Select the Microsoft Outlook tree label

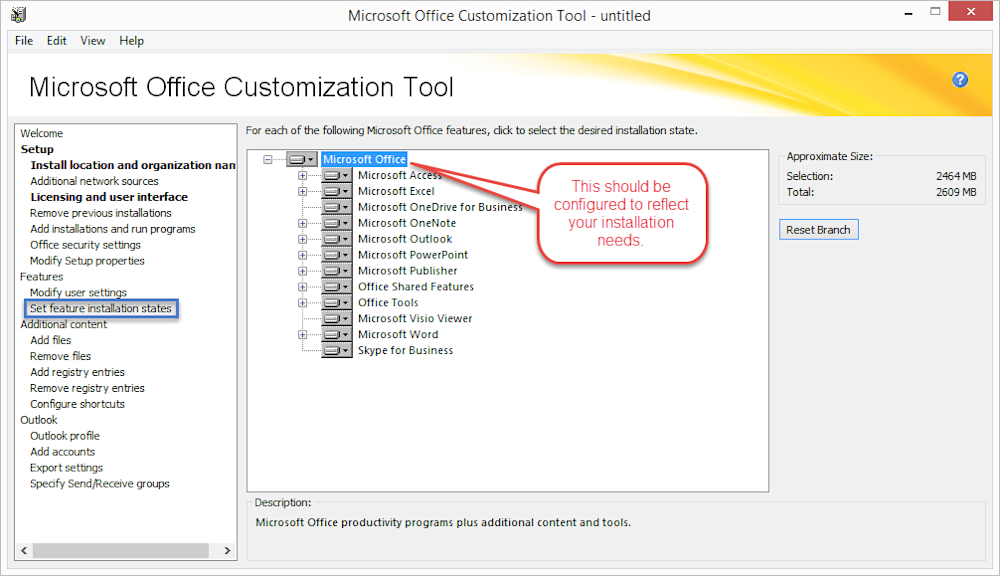click(405, 239)
